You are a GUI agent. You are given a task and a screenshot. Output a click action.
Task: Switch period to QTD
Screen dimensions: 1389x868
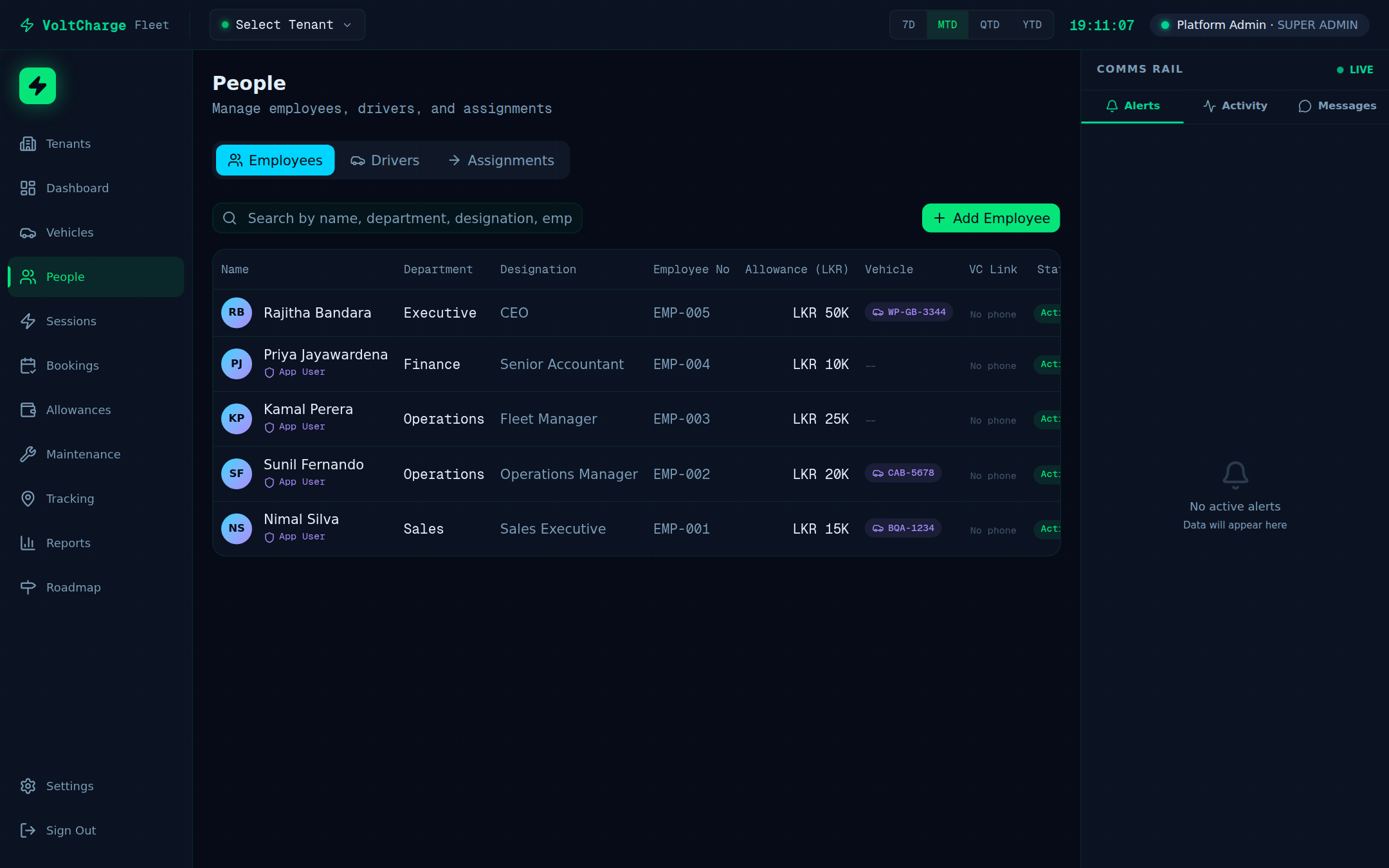(989, 25)
